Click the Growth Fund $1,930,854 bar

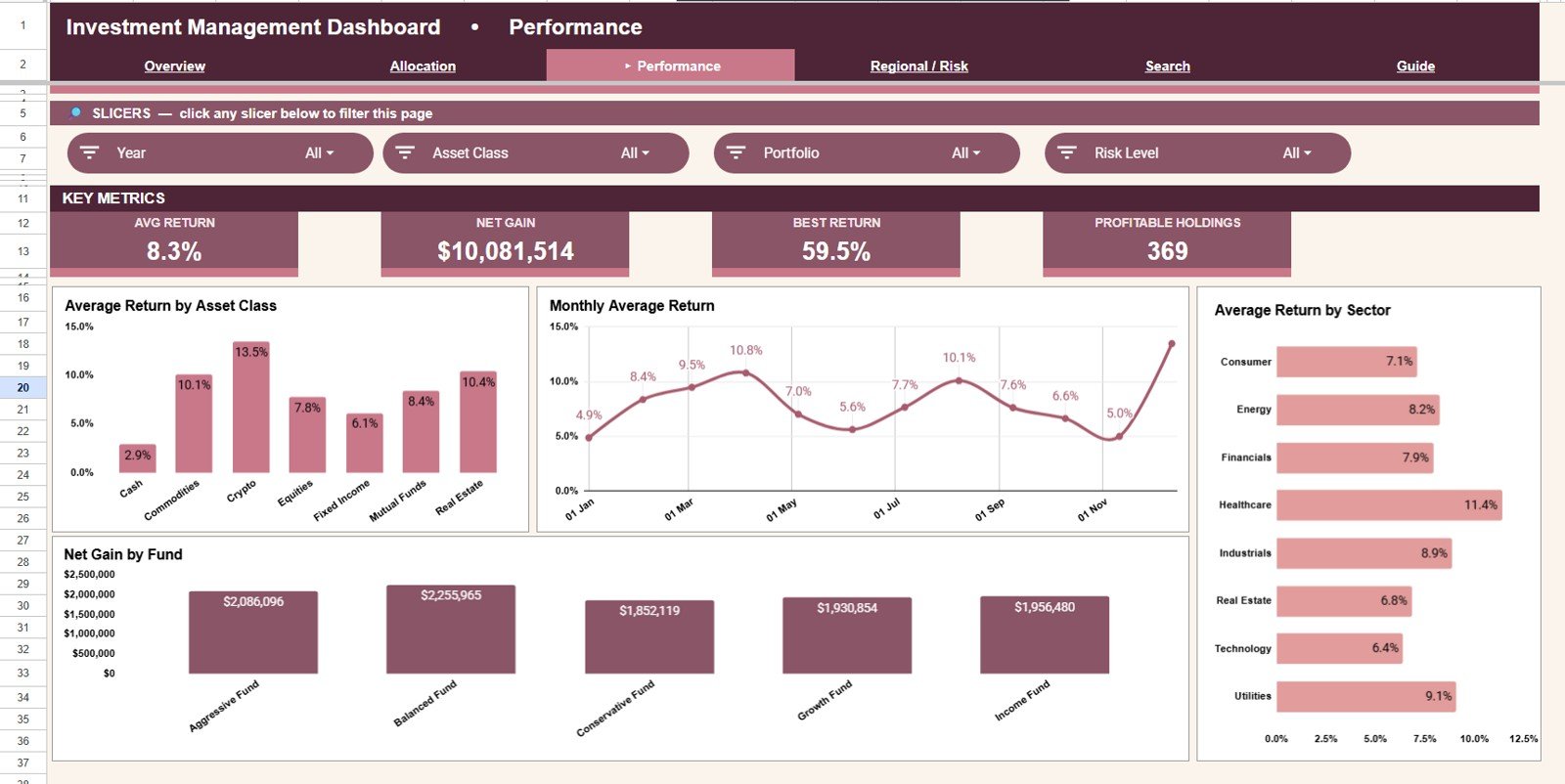click(847, 635)
